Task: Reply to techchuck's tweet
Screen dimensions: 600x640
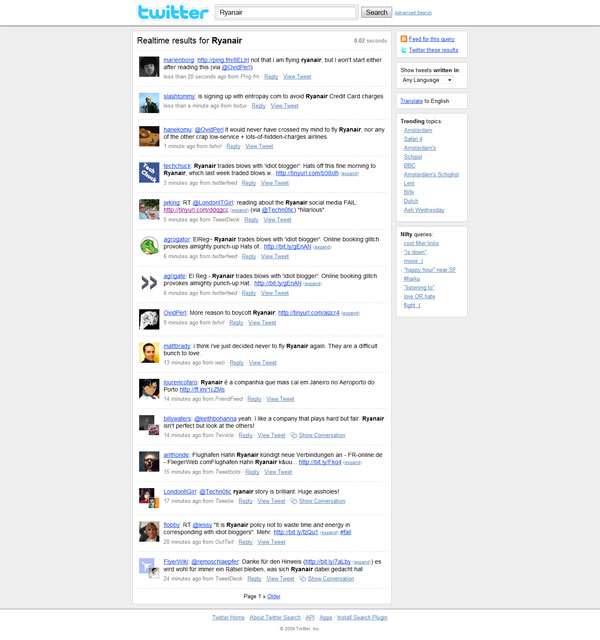Action: click(x=249, y=183)
